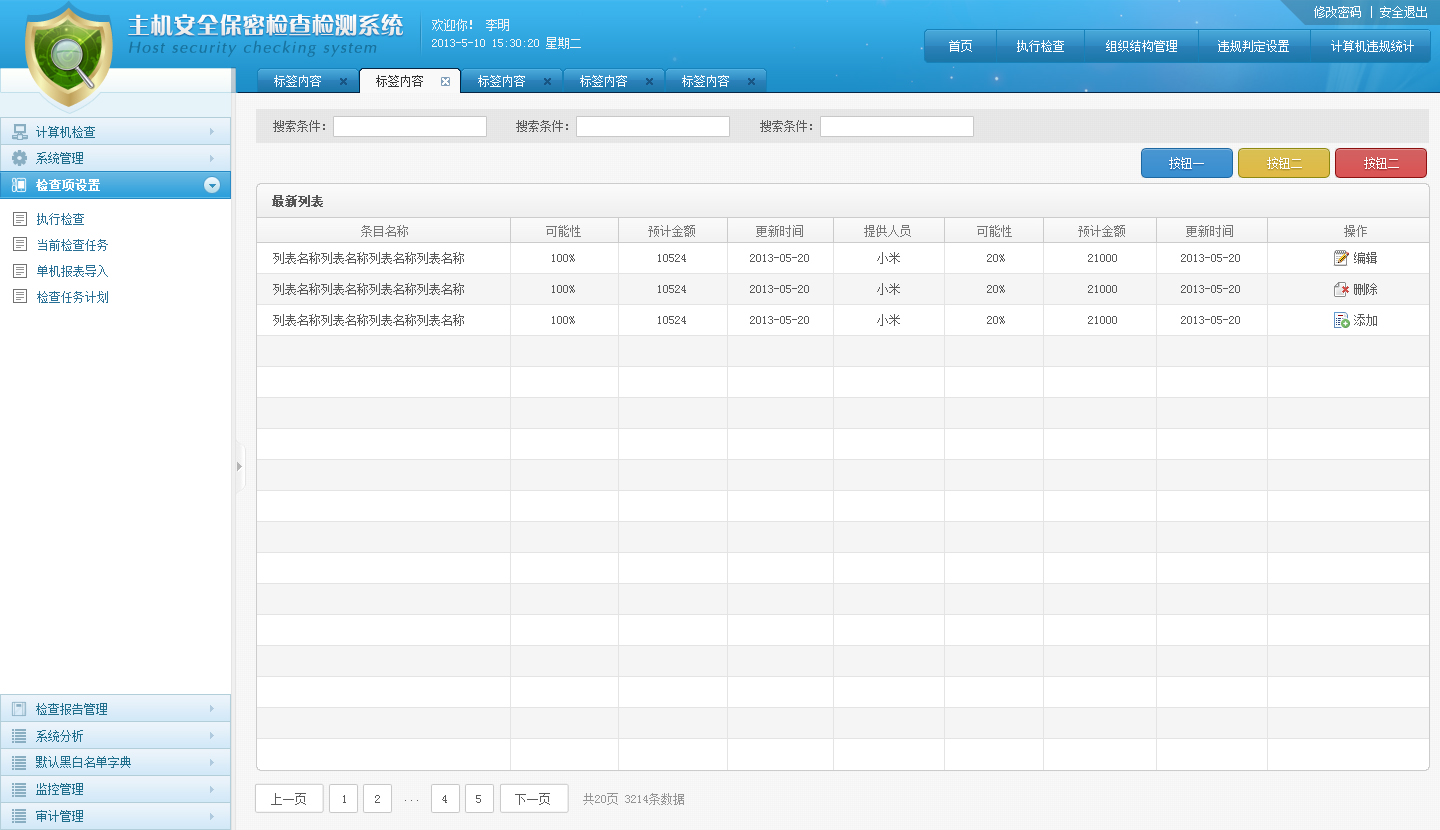Click the list icon beside 监控管理
The width and height of the screenshot is (1440, 830).
[x=19, y=789]
